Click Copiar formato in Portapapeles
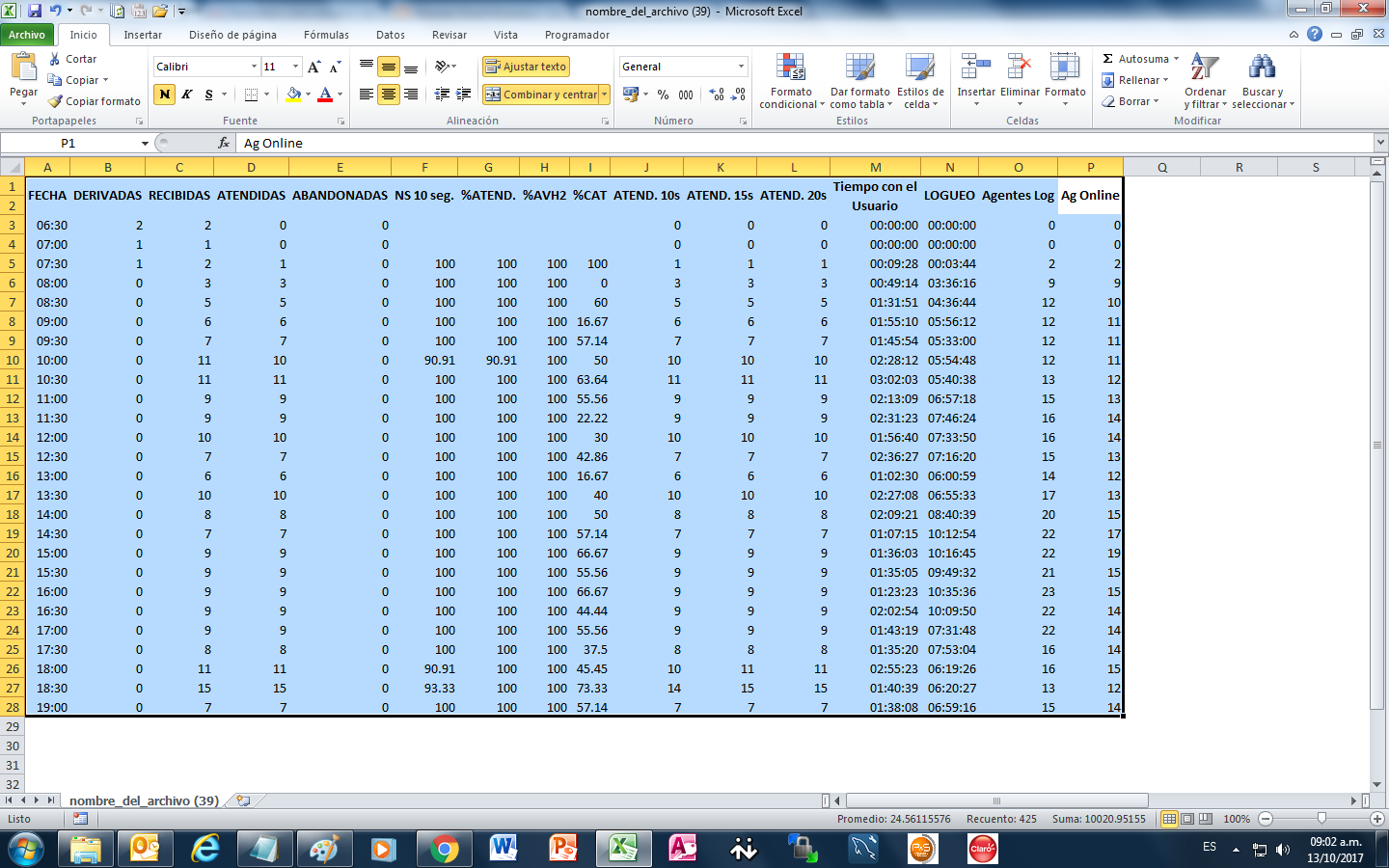Image resolution: width=1389 pixels, height=868 pixels. coord(93,101)
